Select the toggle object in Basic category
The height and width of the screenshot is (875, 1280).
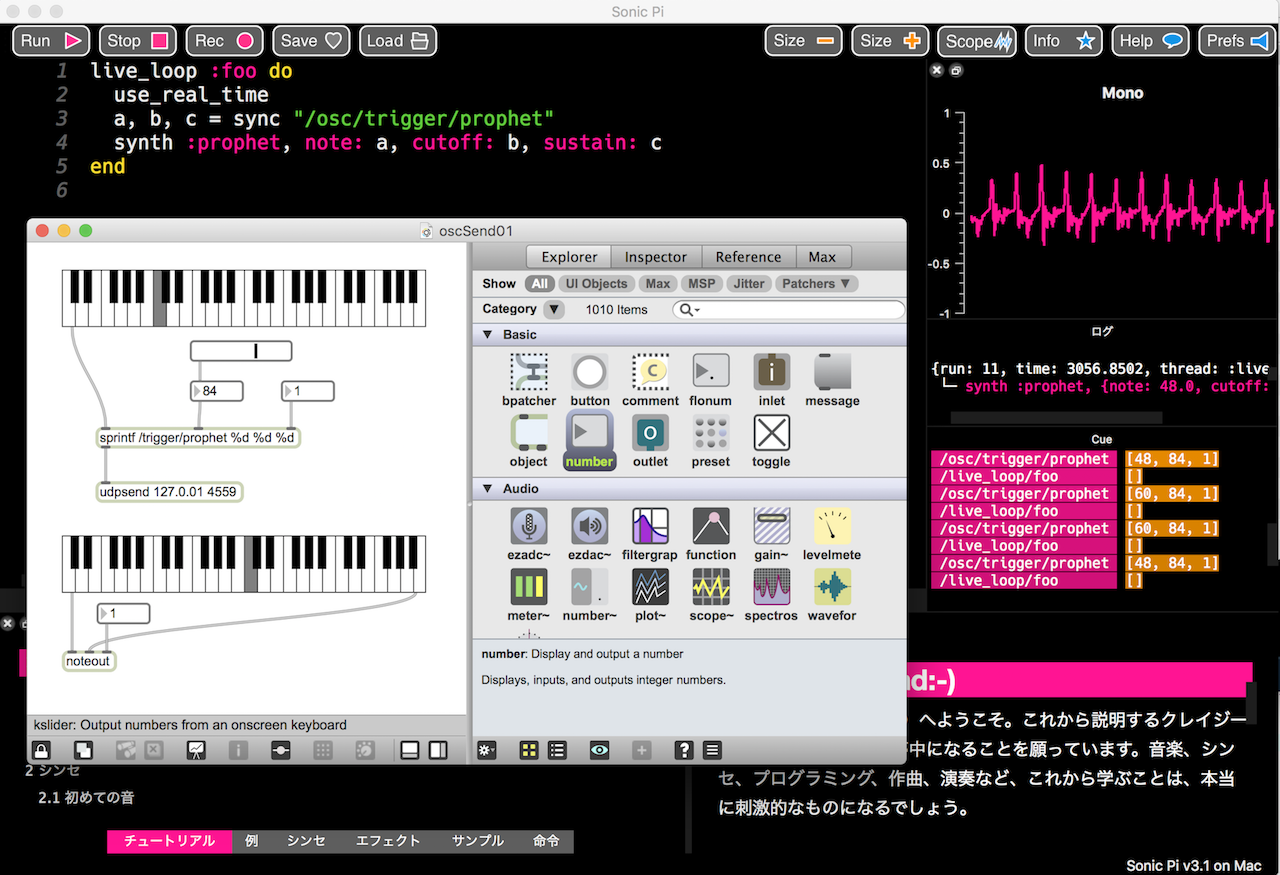[x=771, y=433]
